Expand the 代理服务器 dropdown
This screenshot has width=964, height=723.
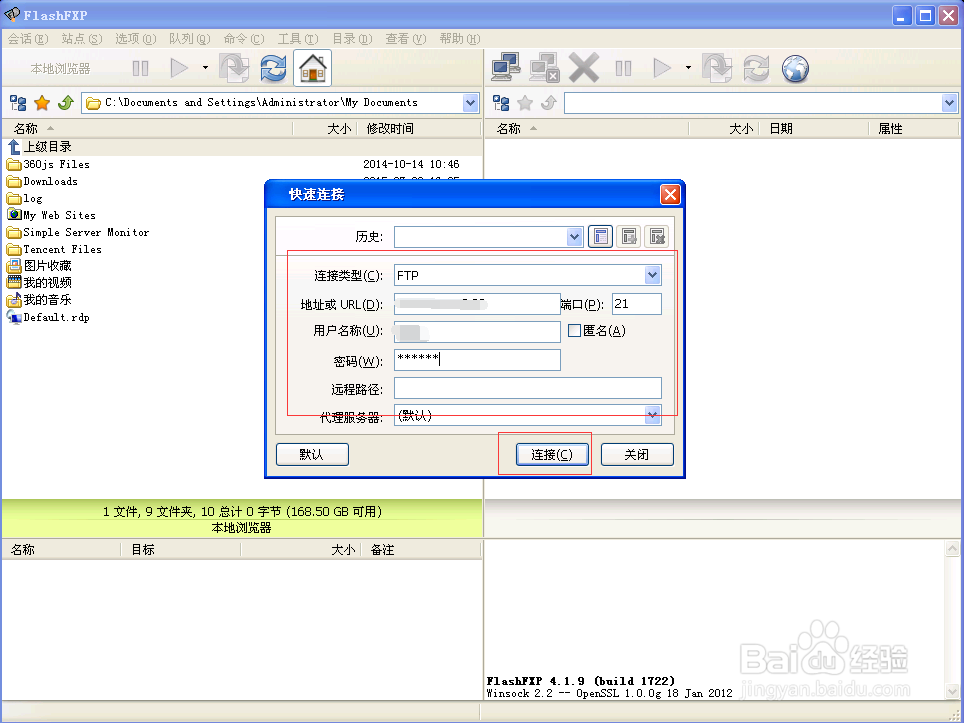point(652,416)
